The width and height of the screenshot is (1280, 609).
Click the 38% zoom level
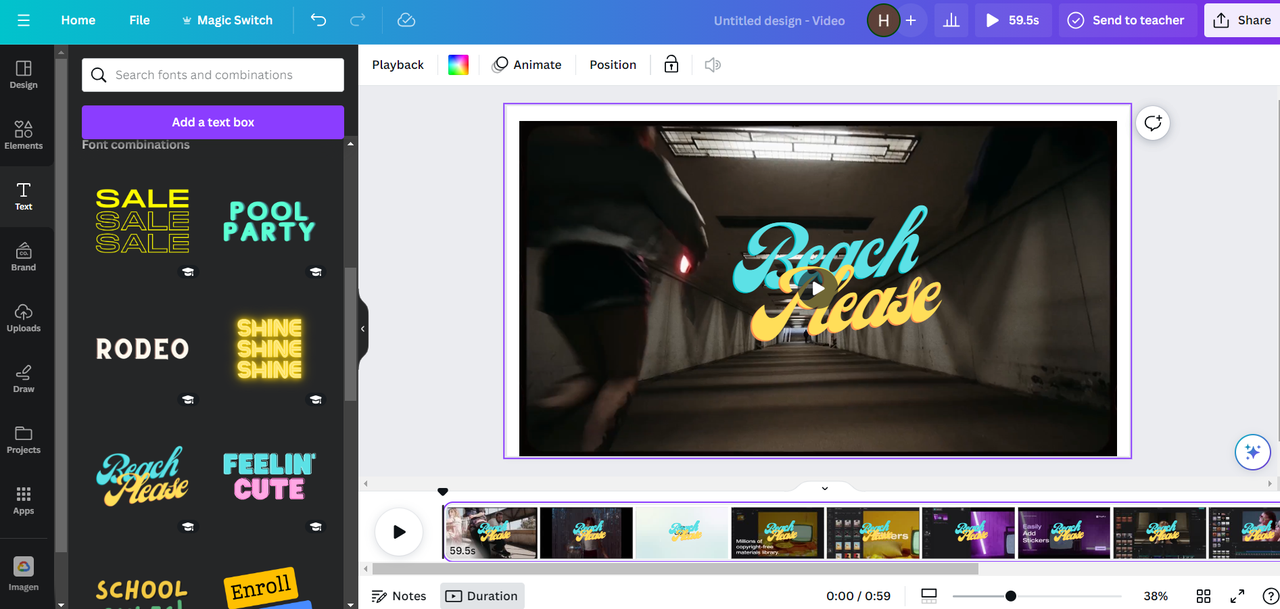pos(1156,596)
